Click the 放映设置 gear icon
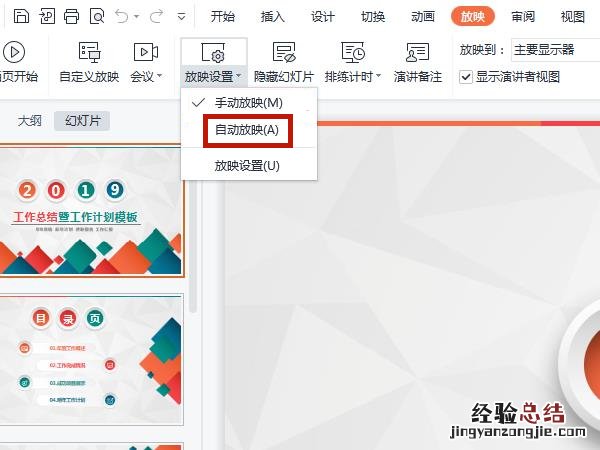Image resolution: width=600 pixels, height=450 pixels. point(213,52)
